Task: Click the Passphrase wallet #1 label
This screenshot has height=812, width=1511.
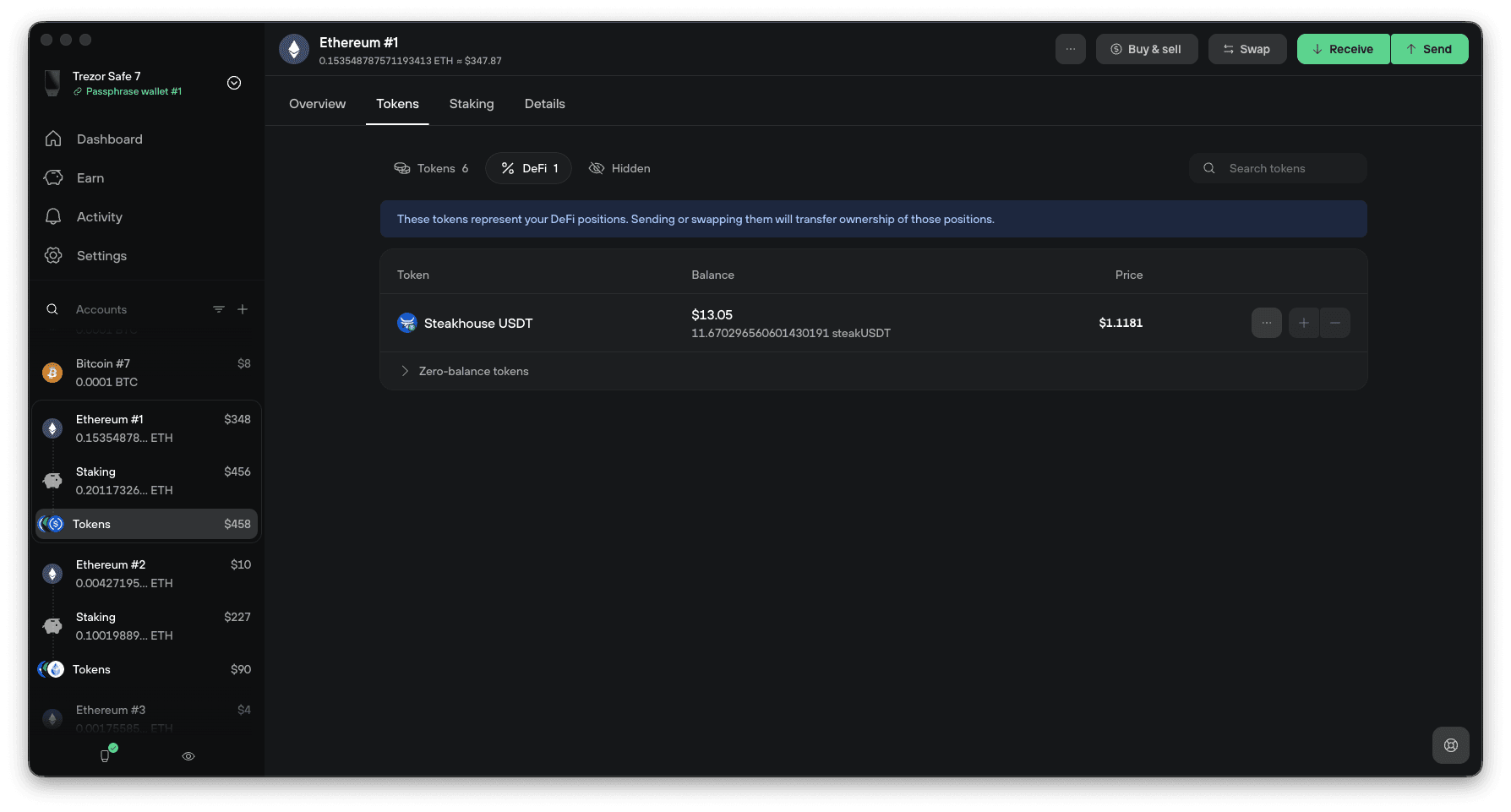Action: 134,91
